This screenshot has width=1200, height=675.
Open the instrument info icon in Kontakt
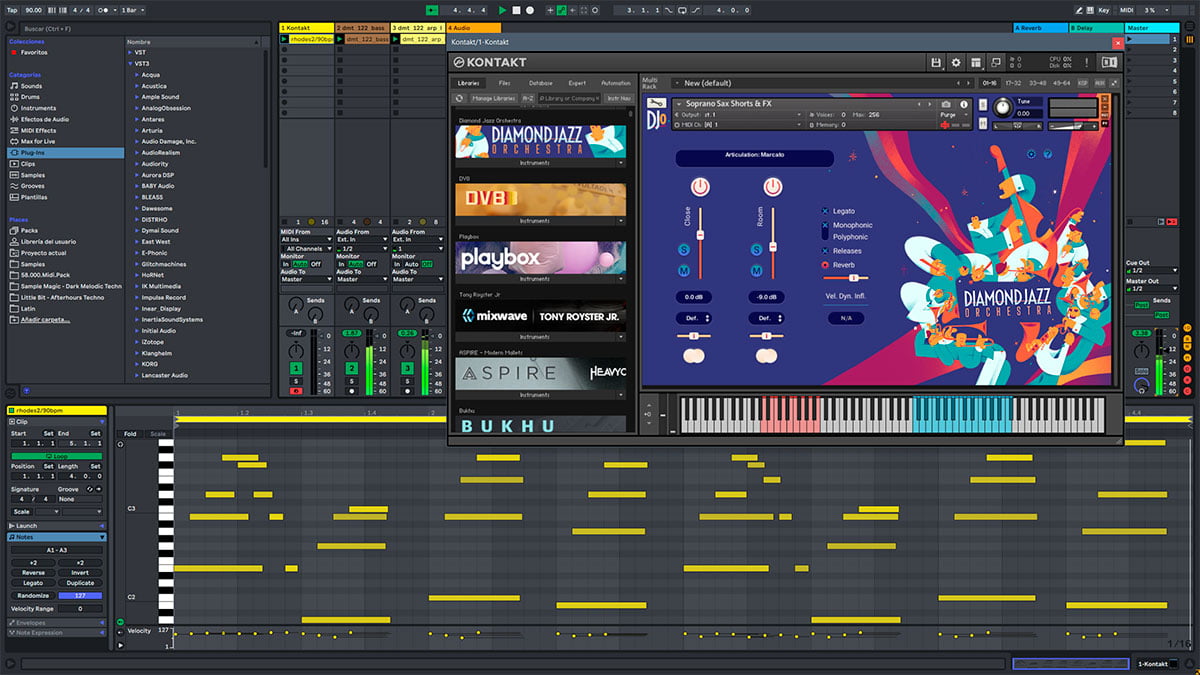965,104
